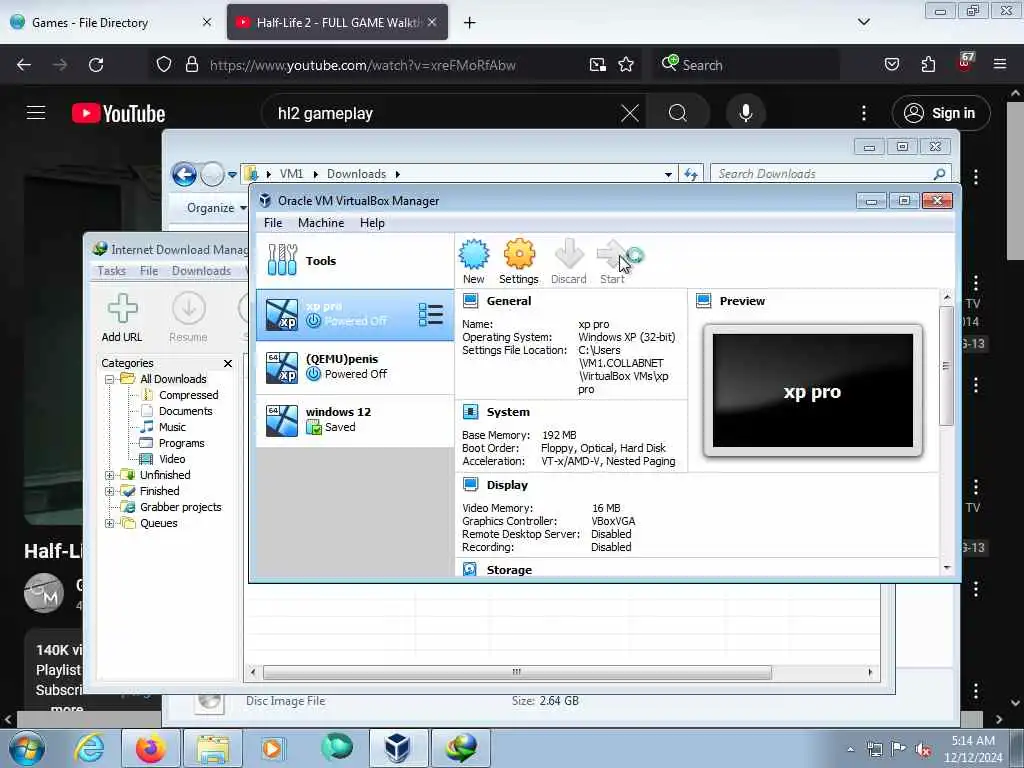This screenshot has width=1024, height=768.
Task: Open the YouTube settings three-dot menu
Action: [x=863, y=113]
